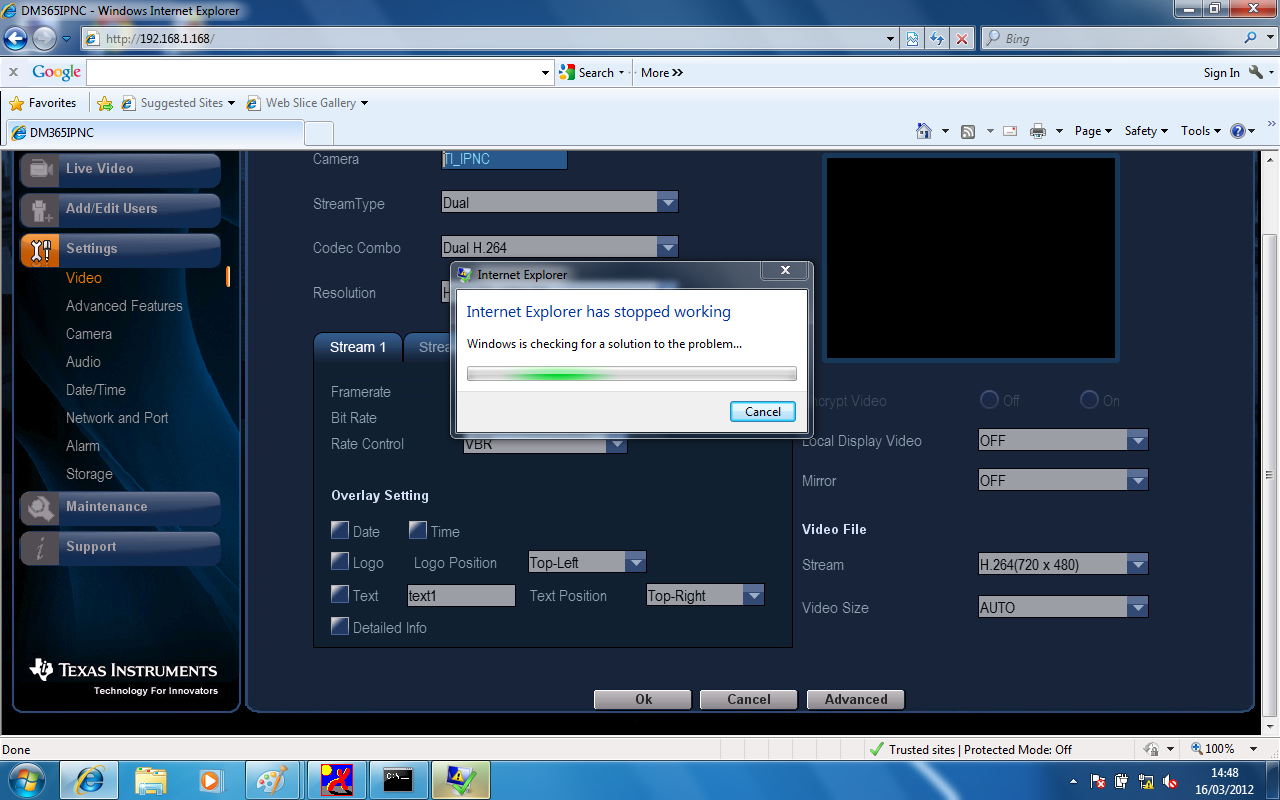Open the Video File Stream dropdown
This screenshot has width=1280, height=800.
[1137, 564]
